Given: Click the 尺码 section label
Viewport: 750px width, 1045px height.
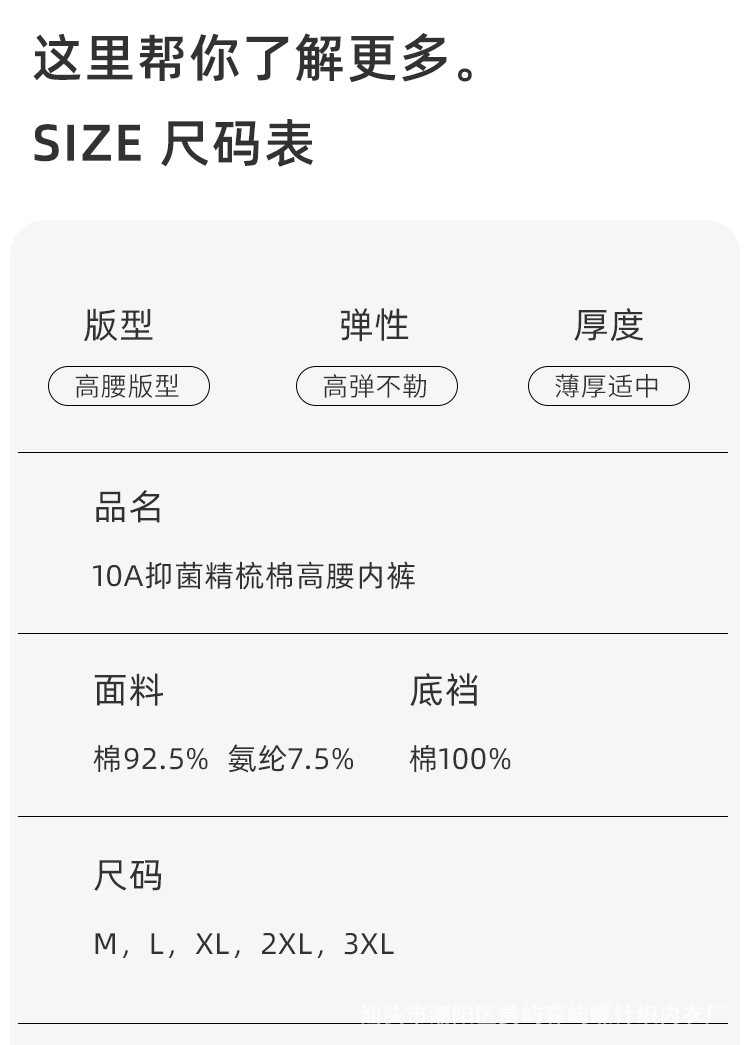Looking at the screenshot, I should coord(128,875).
